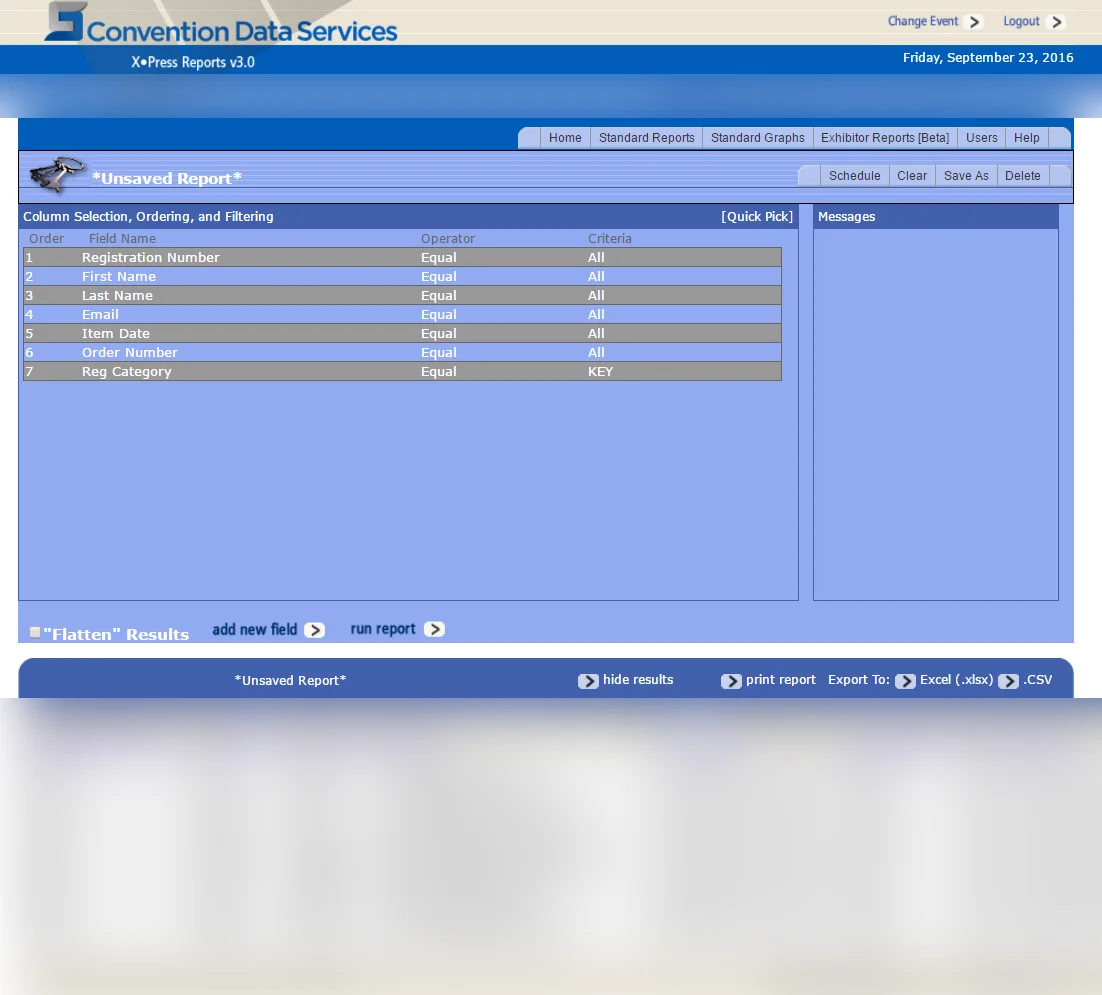This screenshot has height=995, width=1102.
Task: Click the print report arrow icon
Action: click(x=731, y=681)
